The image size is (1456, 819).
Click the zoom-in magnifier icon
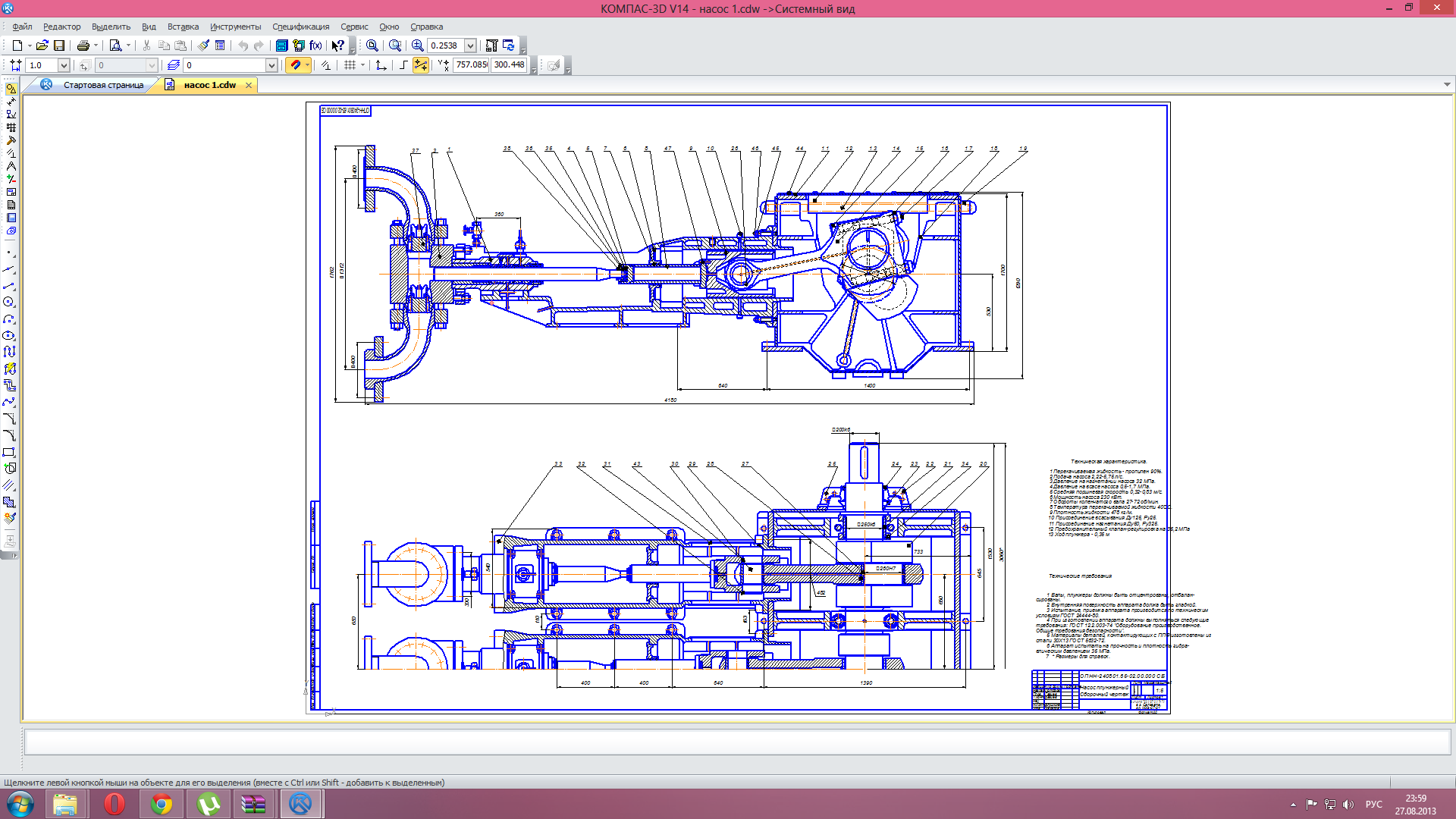click(418, 45)
